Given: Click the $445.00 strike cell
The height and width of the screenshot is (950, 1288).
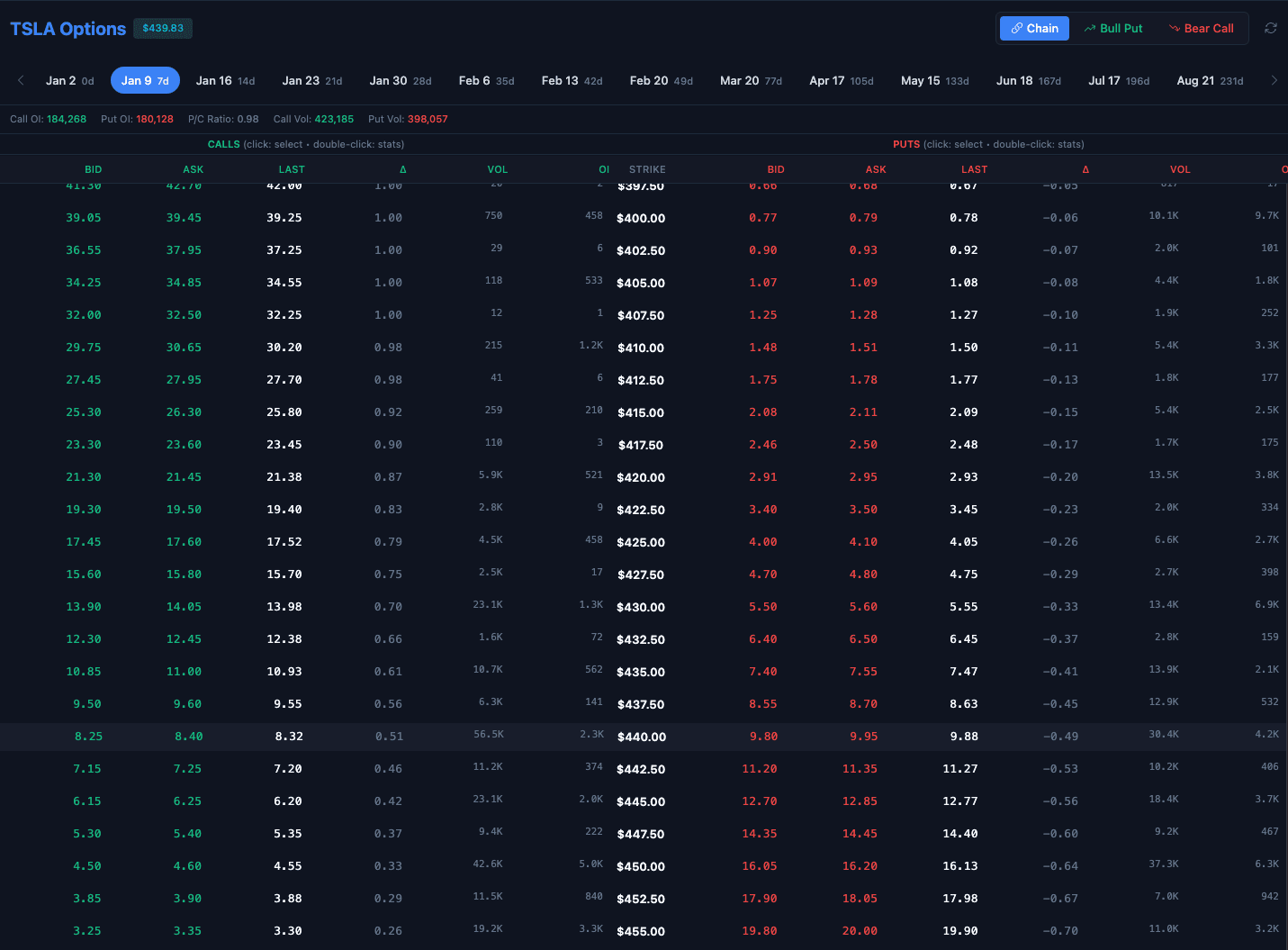Looking at the screenshot, I should 641,801.
